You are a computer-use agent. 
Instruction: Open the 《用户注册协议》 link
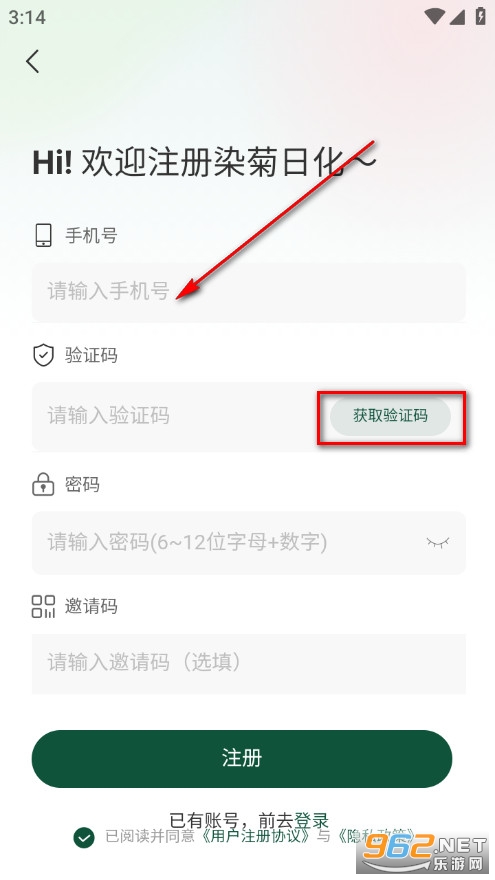tap(255, 836)
